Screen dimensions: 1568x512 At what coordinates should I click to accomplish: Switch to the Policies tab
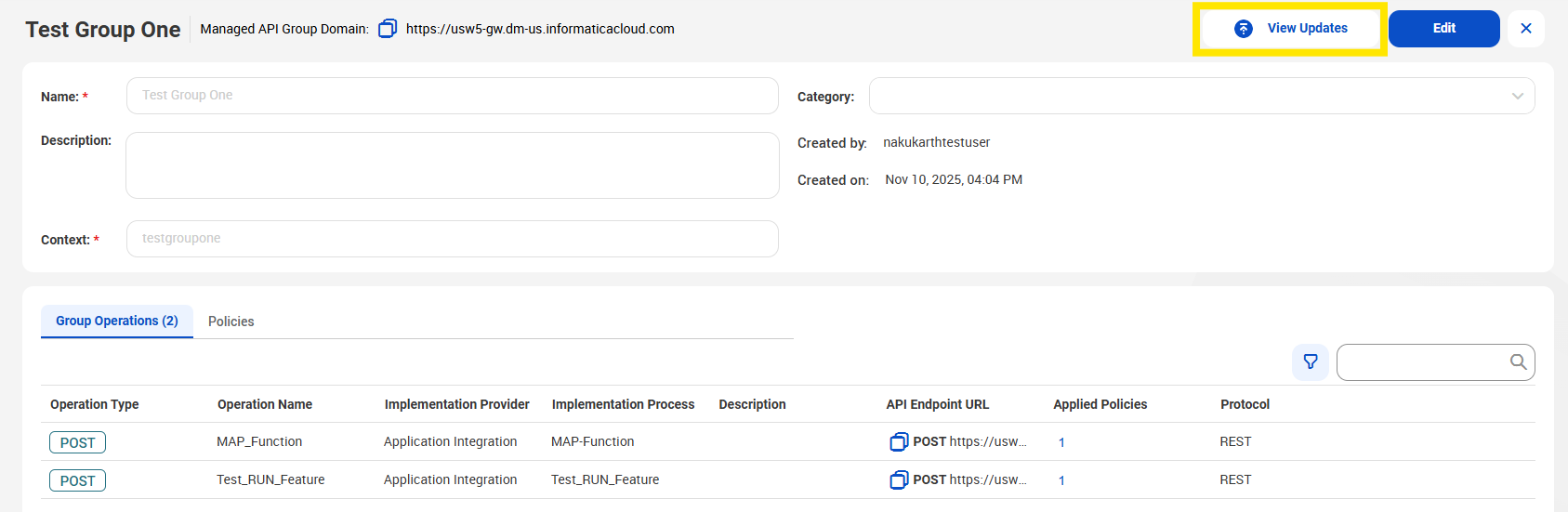[x=231, y=322]
